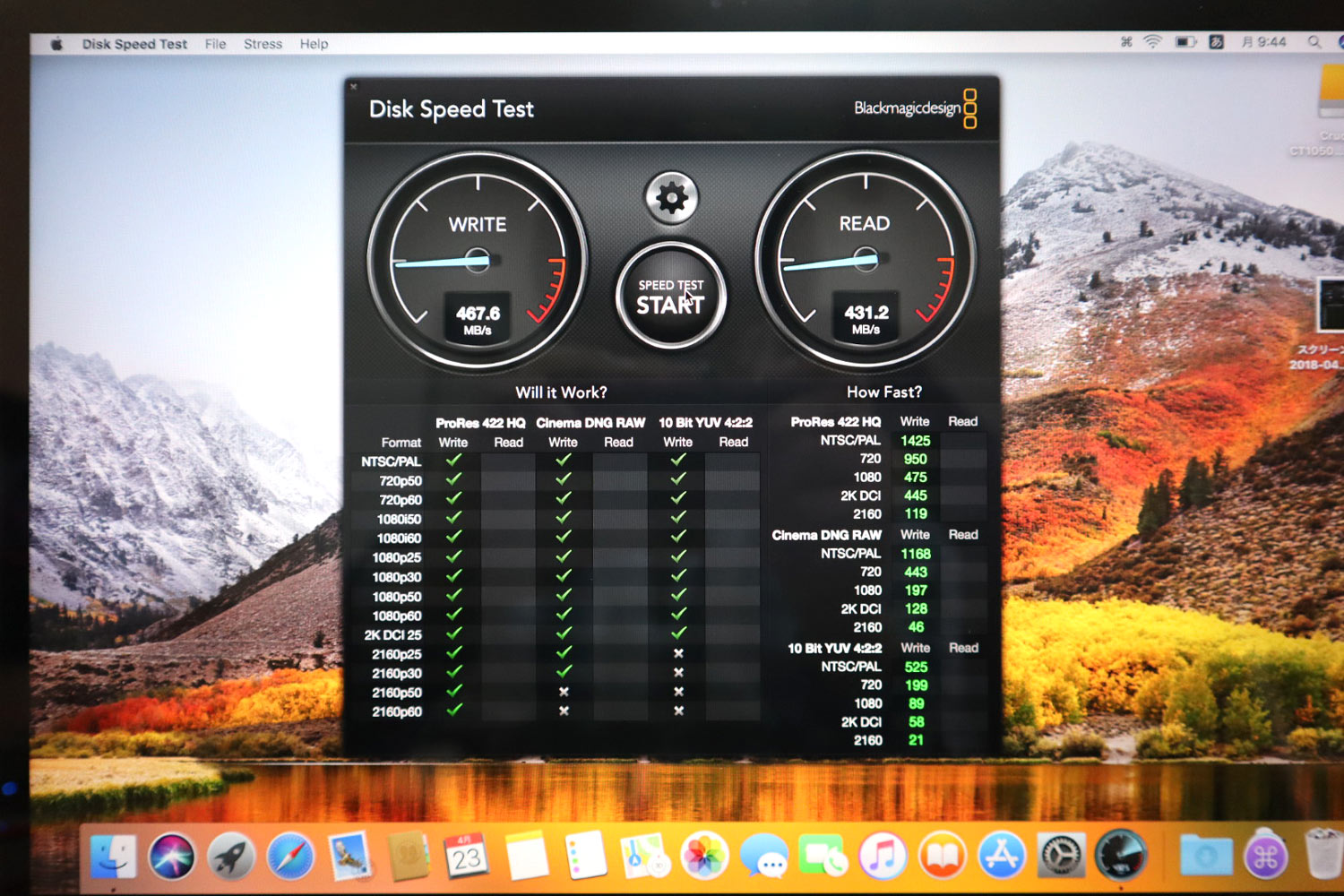Open Finder from the Dock
Viewport: 1344px width, 896px height.
click(x=114, y=857)
